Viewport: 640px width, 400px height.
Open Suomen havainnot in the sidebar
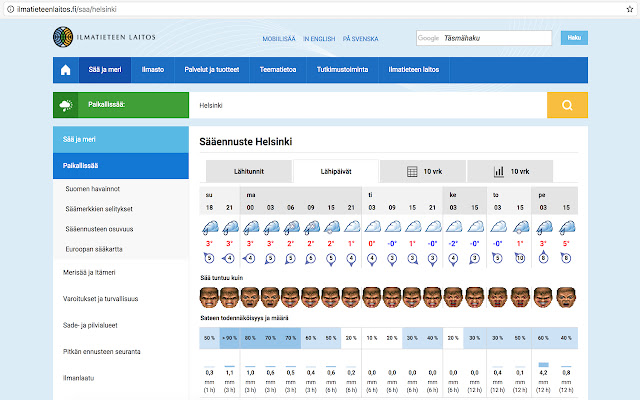pos(93,189)
